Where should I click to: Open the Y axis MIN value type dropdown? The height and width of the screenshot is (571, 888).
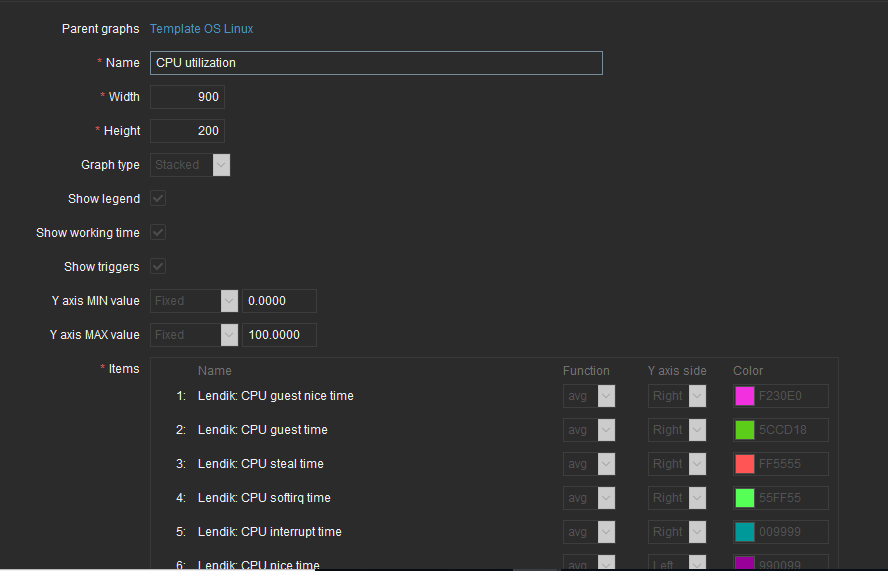pos(194,301)
